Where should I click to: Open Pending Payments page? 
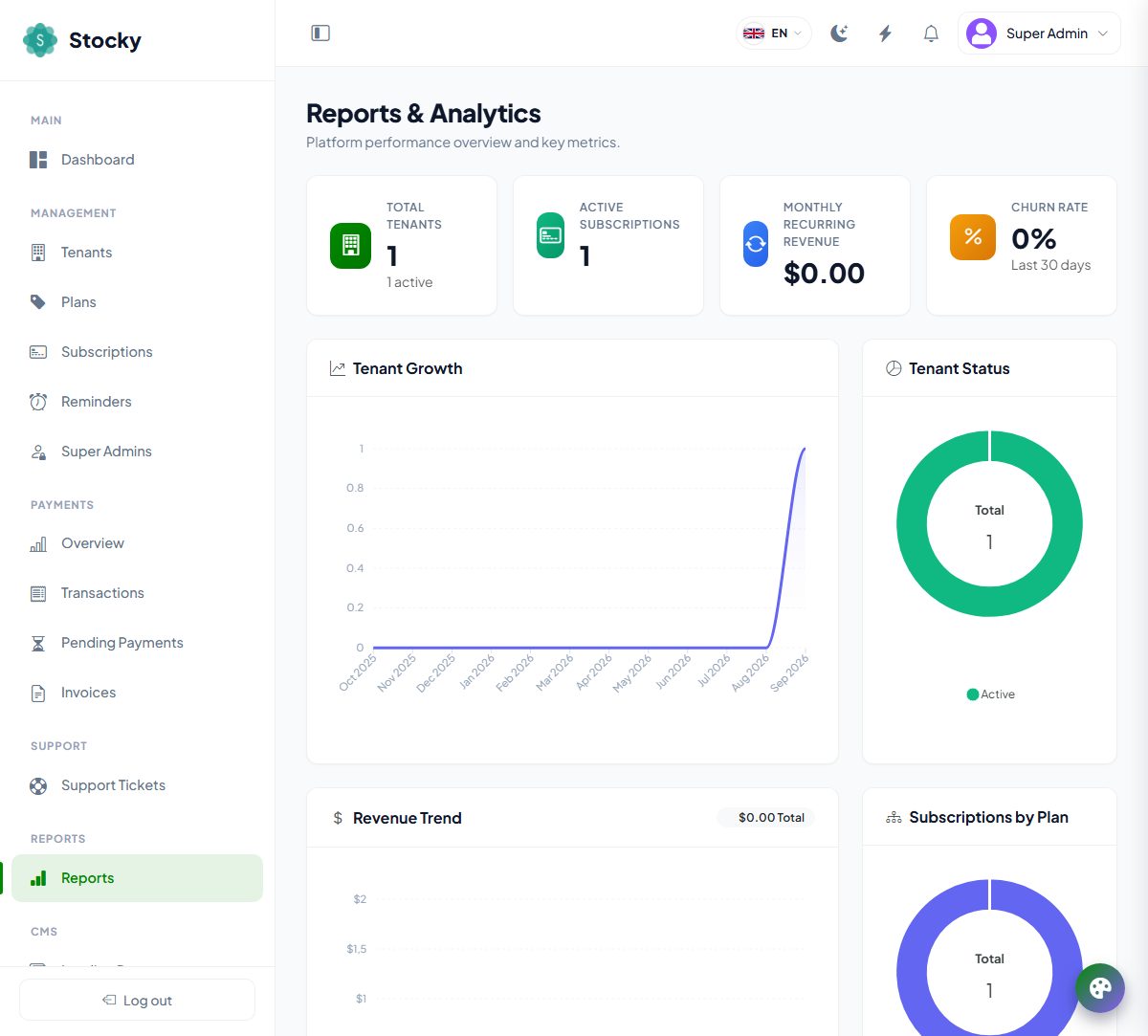pyautogui.click(x=138, y=643)
